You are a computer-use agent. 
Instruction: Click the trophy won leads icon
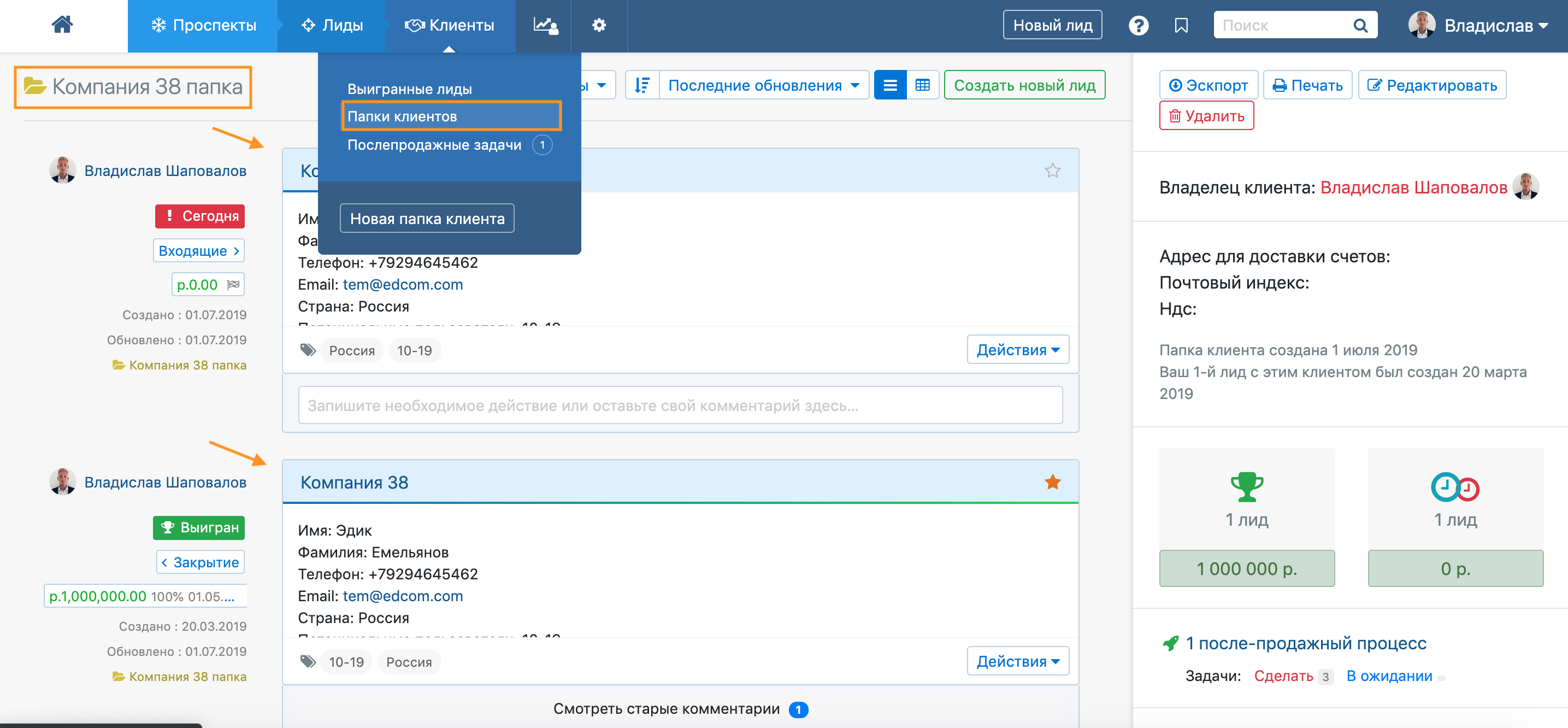tap(1247, 486)
